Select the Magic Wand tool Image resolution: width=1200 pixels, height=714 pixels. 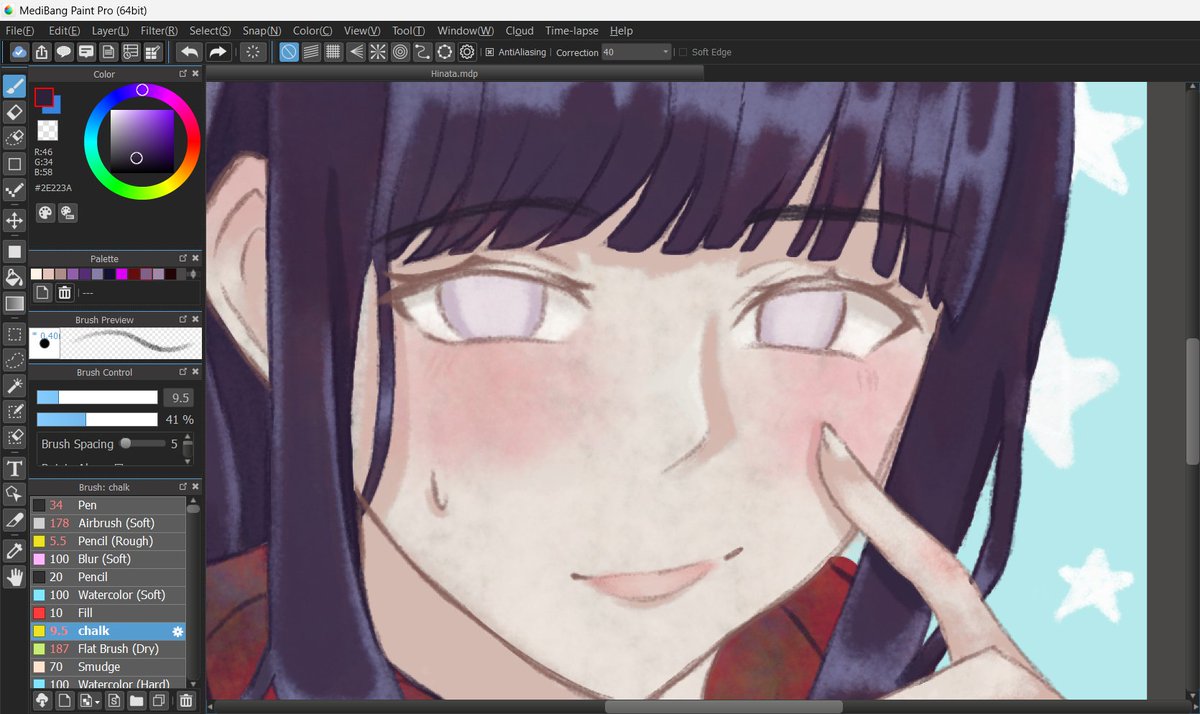point(15,385)
